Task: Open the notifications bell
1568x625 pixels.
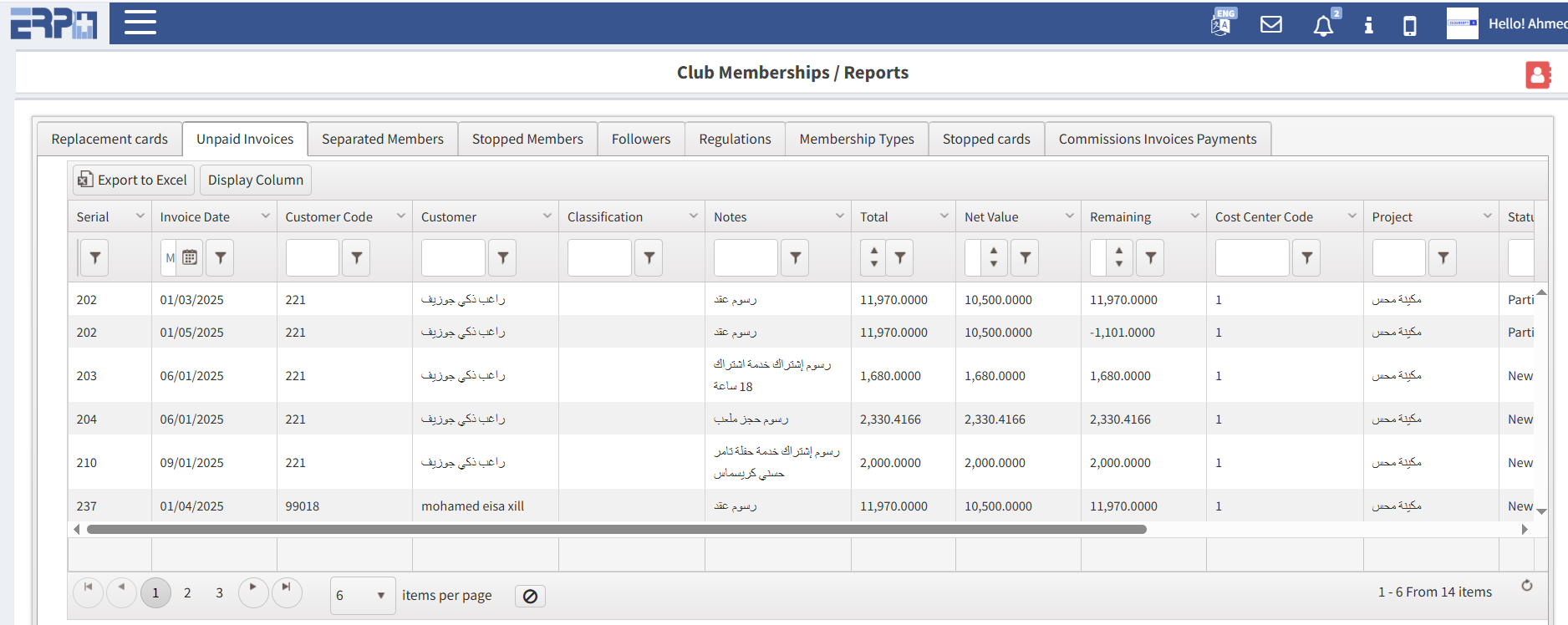Action: pyautogui.click(x=1322, y=27)
